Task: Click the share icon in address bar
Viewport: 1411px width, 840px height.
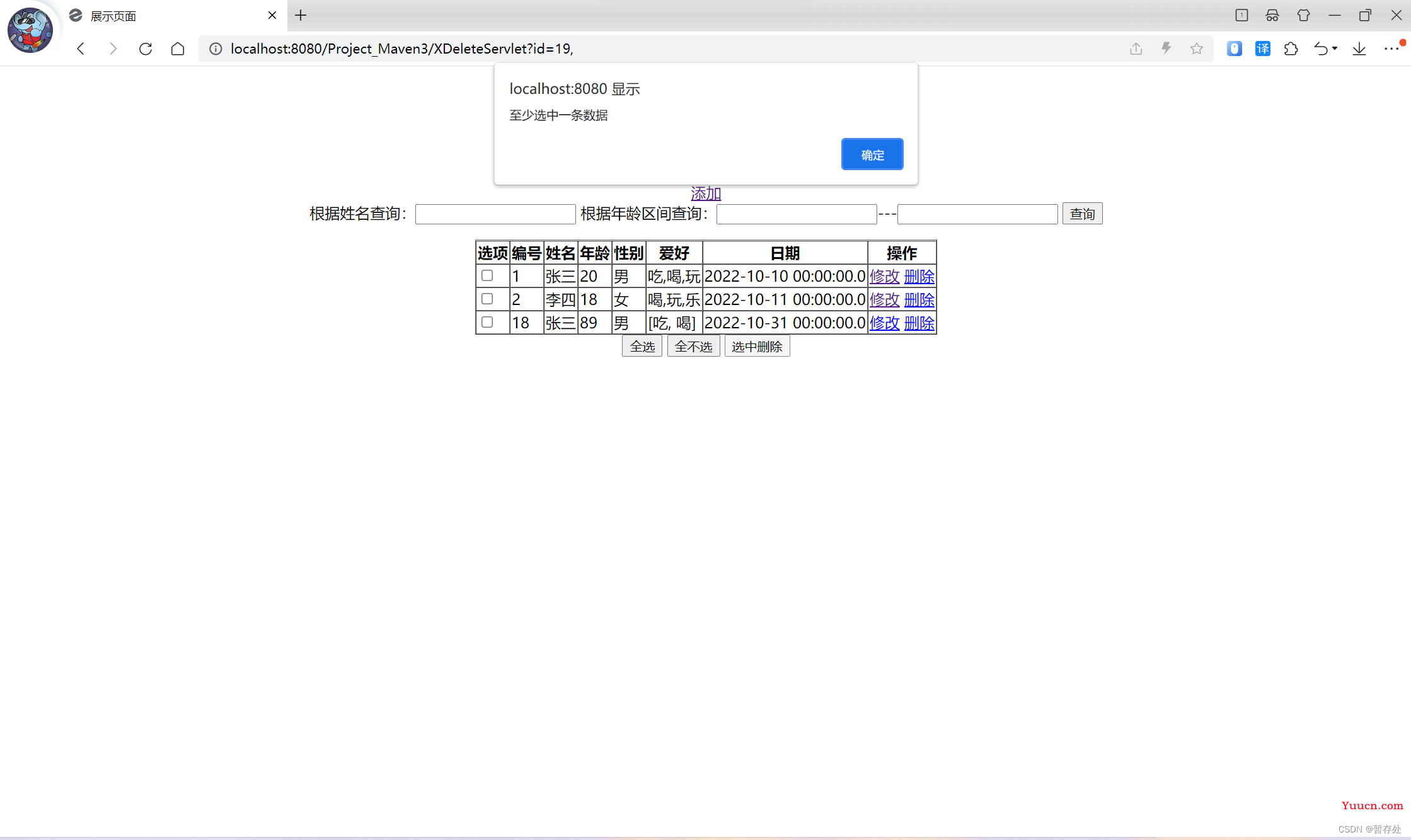Action: 1136,49
